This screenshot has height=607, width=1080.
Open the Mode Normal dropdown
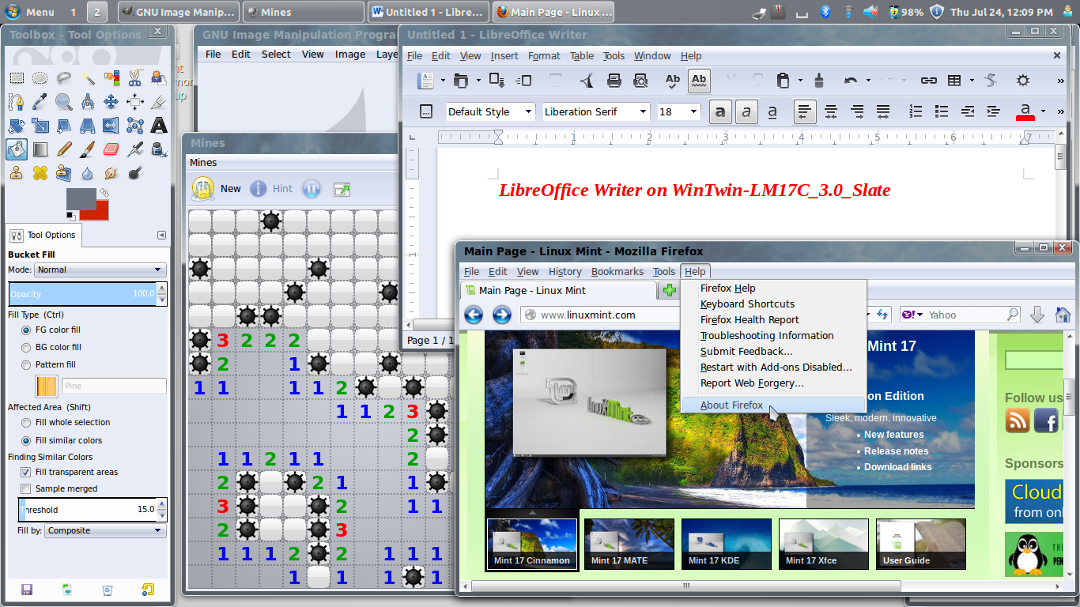coord(100,270)
